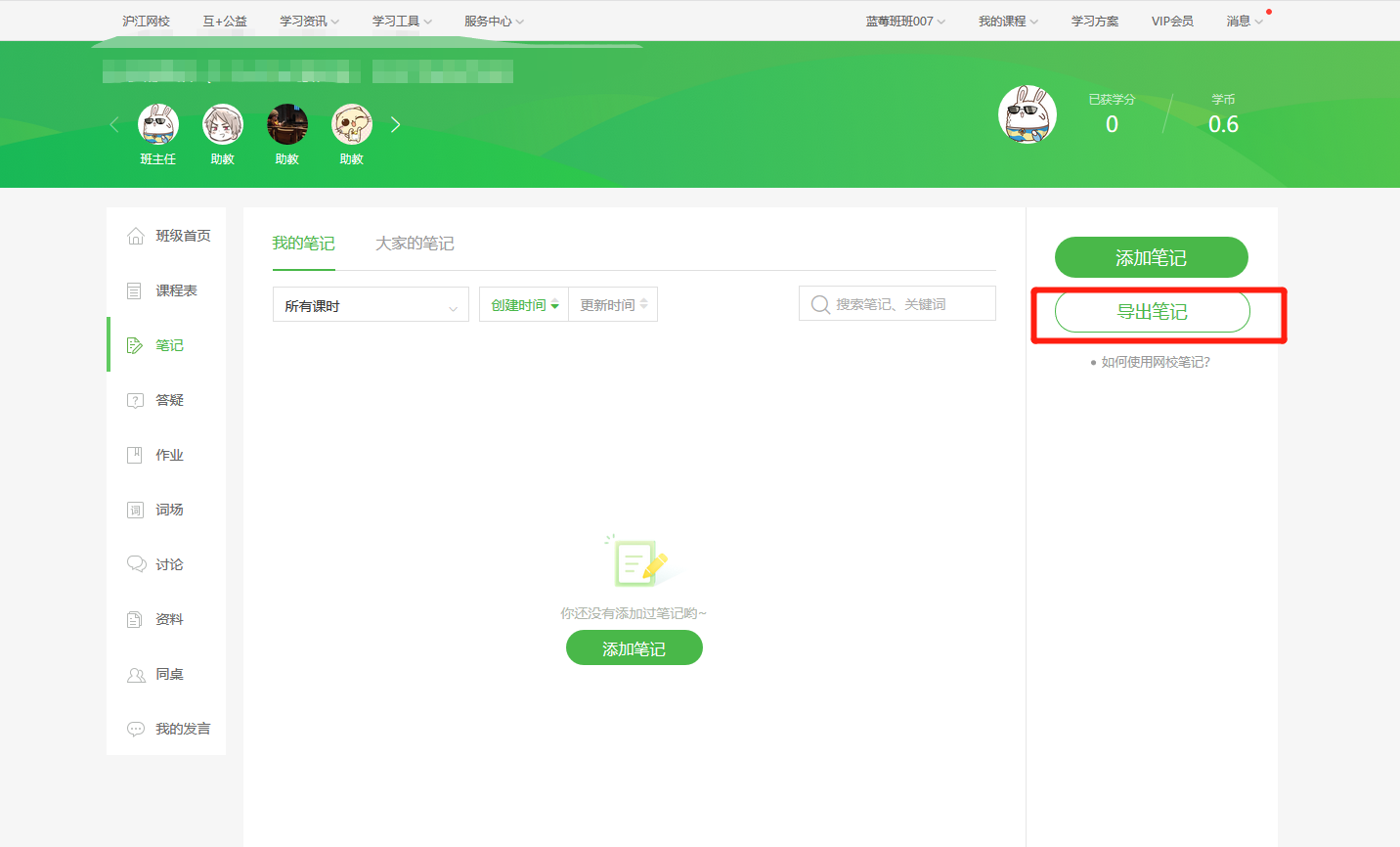Open the 如何使用网校笔记 help link
Screen dimensions: 1400x847
(x=1155, y=362)
